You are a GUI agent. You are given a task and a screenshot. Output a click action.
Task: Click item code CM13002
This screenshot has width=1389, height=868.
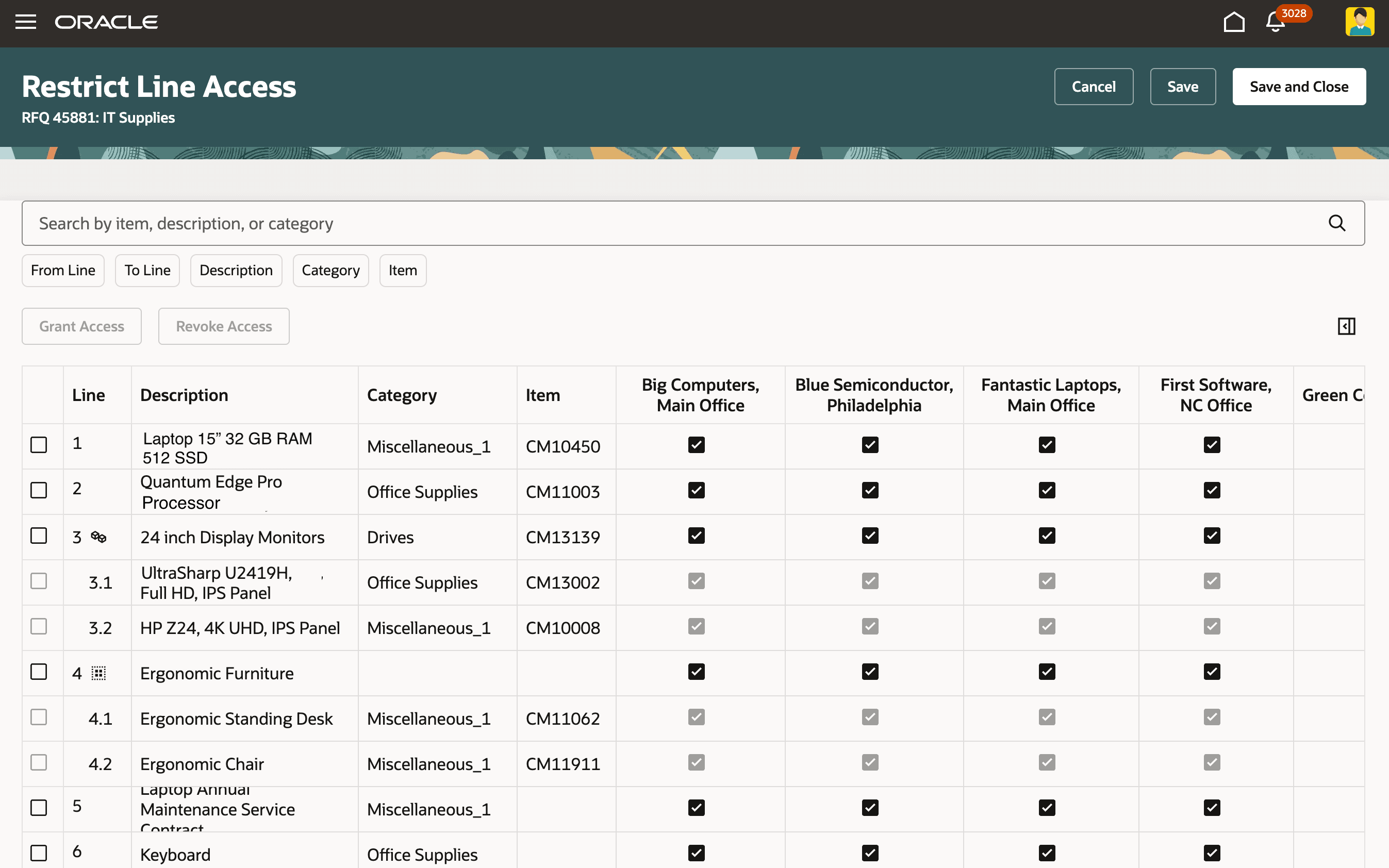tap(563, 582)
